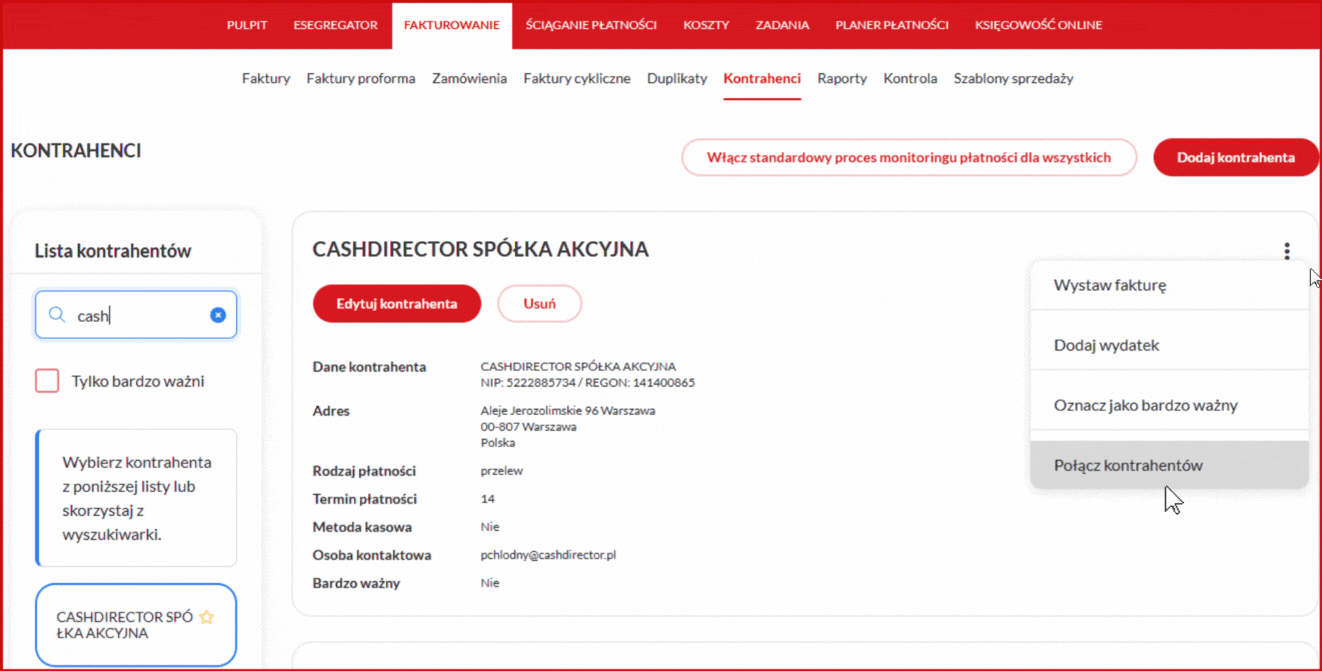Select Połącz kontrahentów menu option
Screen dimensions: 1322x671
pos(1169,465)
